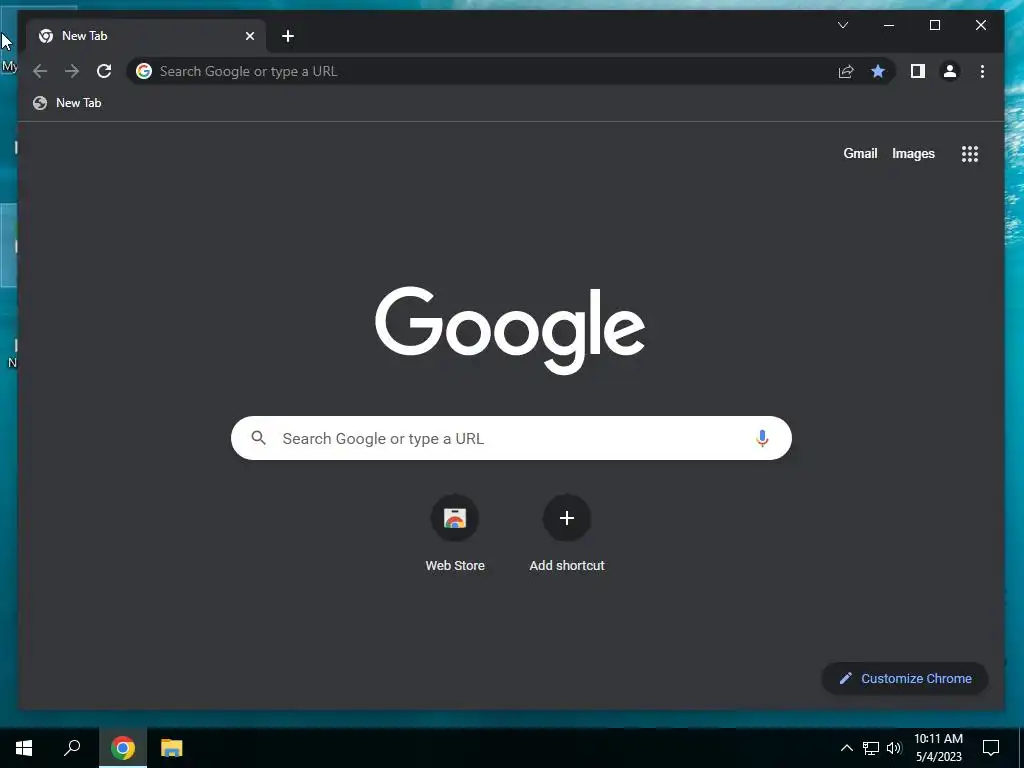Click the browser forward arrow
The width and height of the screenshot is (1024, 768).
[x=72, y=71]
